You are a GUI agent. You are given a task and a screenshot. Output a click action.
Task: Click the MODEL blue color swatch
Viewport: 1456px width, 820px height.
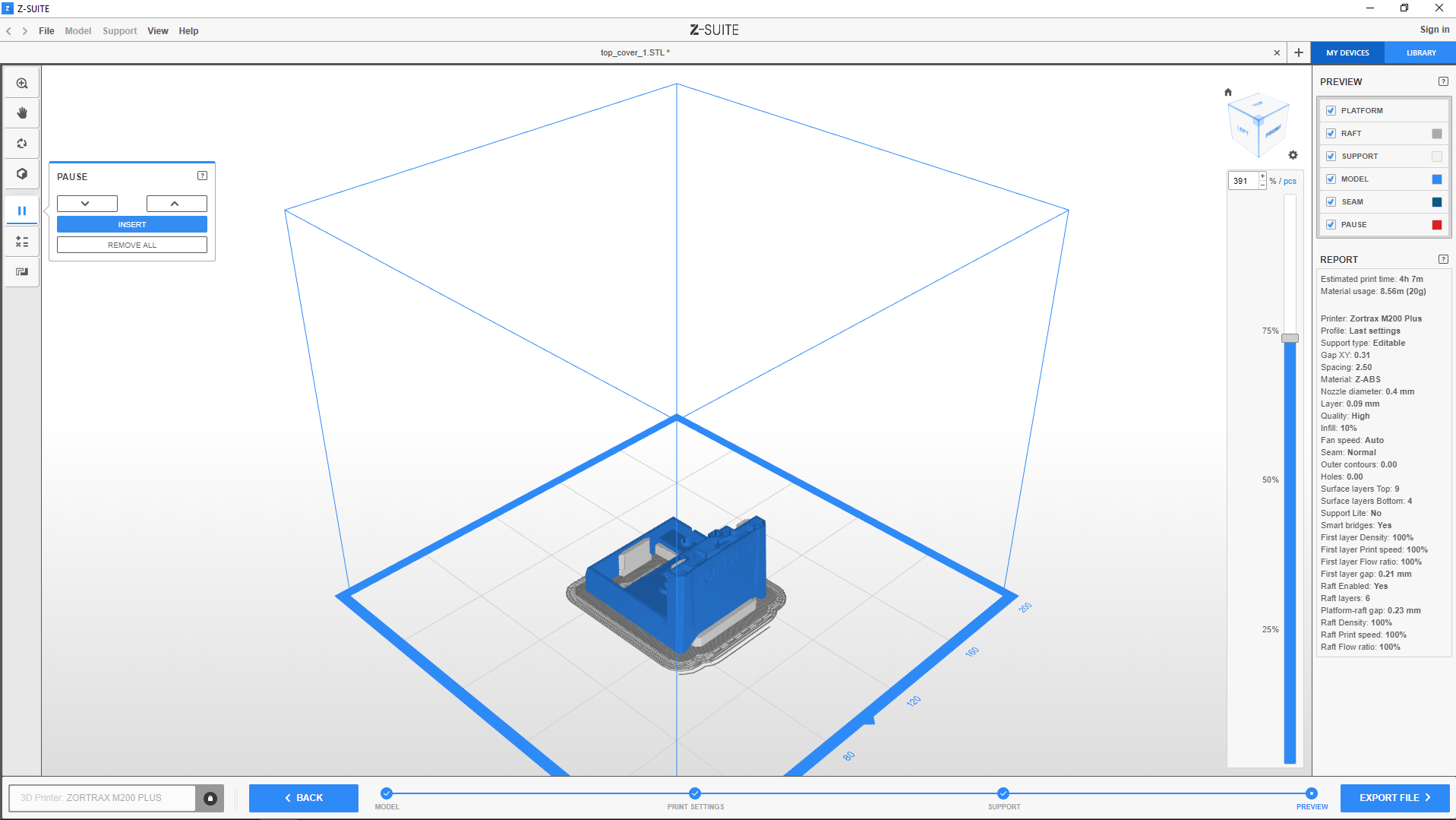[1436, 179]
